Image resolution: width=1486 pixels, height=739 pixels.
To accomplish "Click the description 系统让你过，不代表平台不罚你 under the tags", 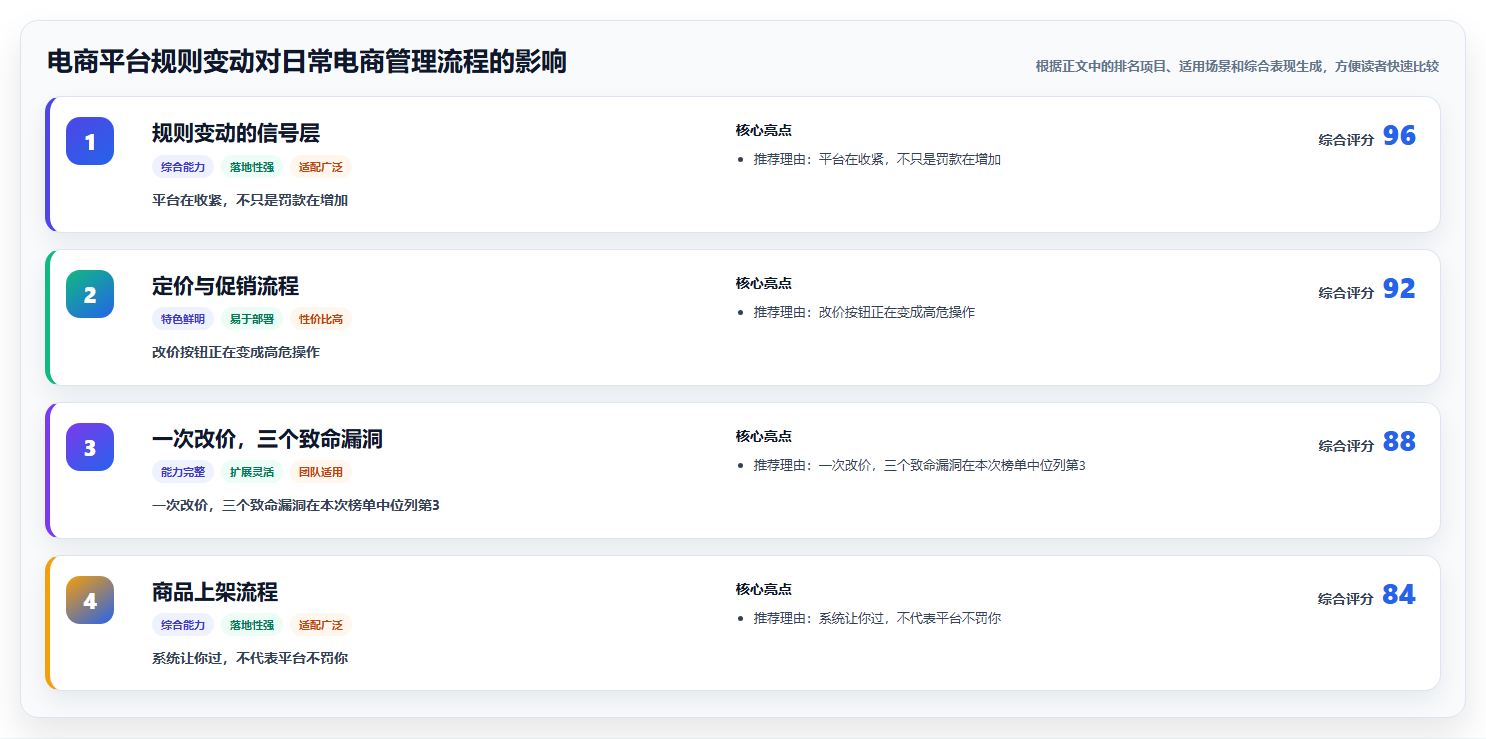I will (250, 659).
